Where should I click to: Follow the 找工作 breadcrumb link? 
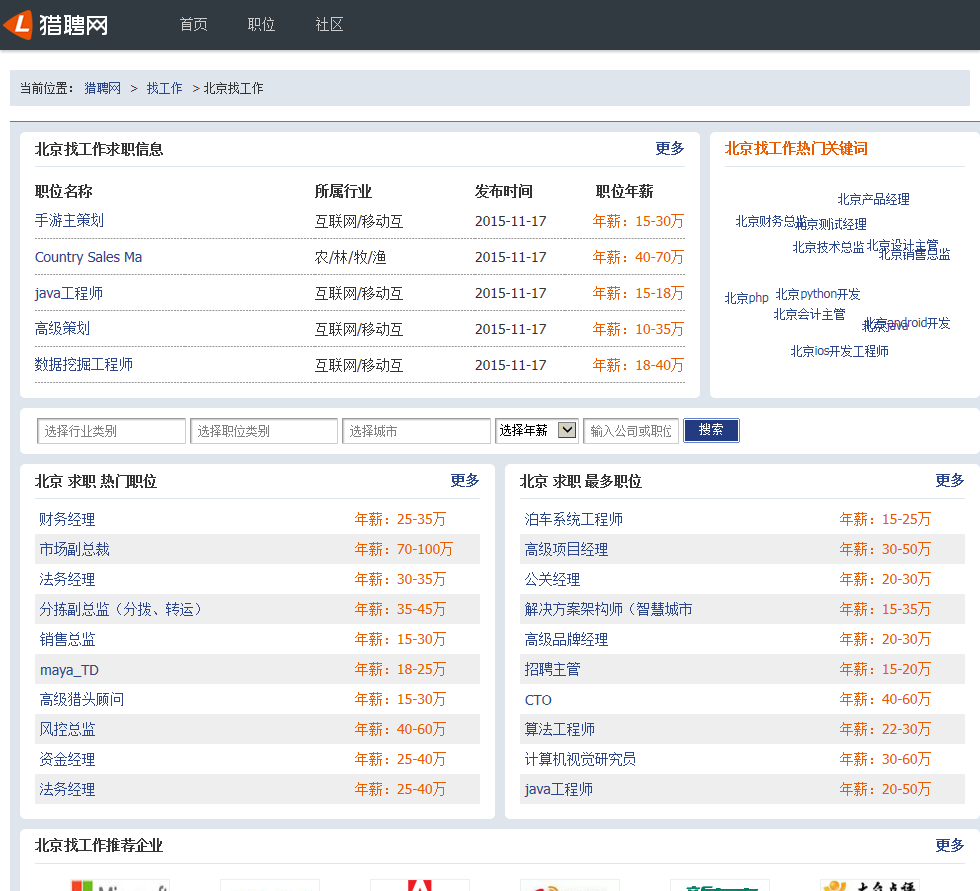coord(164,88)
